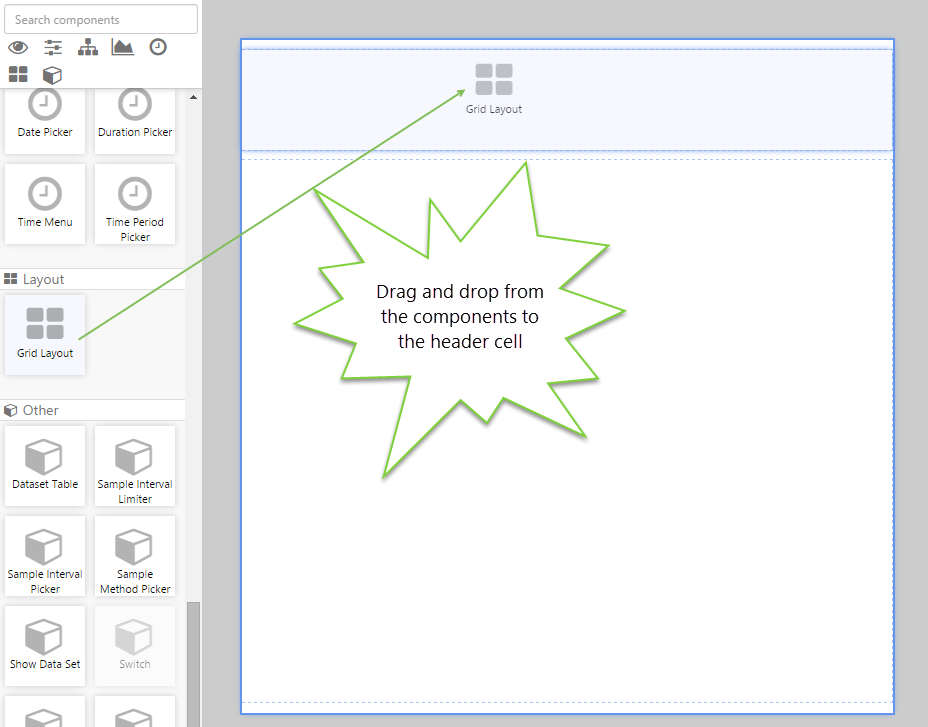Select the area chart icon filter
Image resolution: width=928 pixels, height=727 pixels.
tap(123, 47)
